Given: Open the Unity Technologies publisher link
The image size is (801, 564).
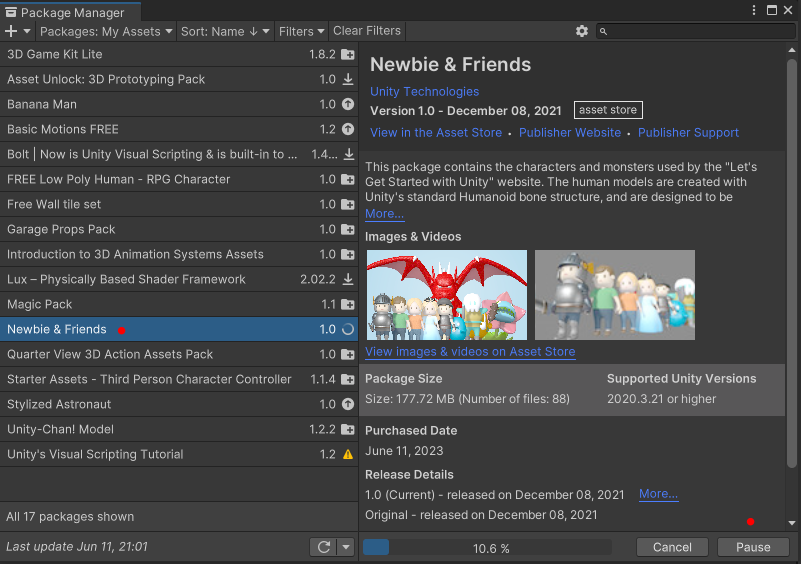Looking at the screenshot, I should [425, 91].
